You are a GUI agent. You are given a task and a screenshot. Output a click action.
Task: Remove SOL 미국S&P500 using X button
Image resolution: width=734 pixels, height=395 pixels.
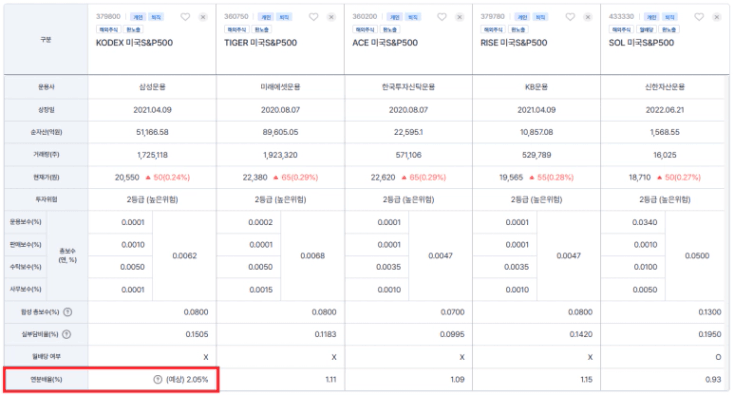click(x=716, y=17)
